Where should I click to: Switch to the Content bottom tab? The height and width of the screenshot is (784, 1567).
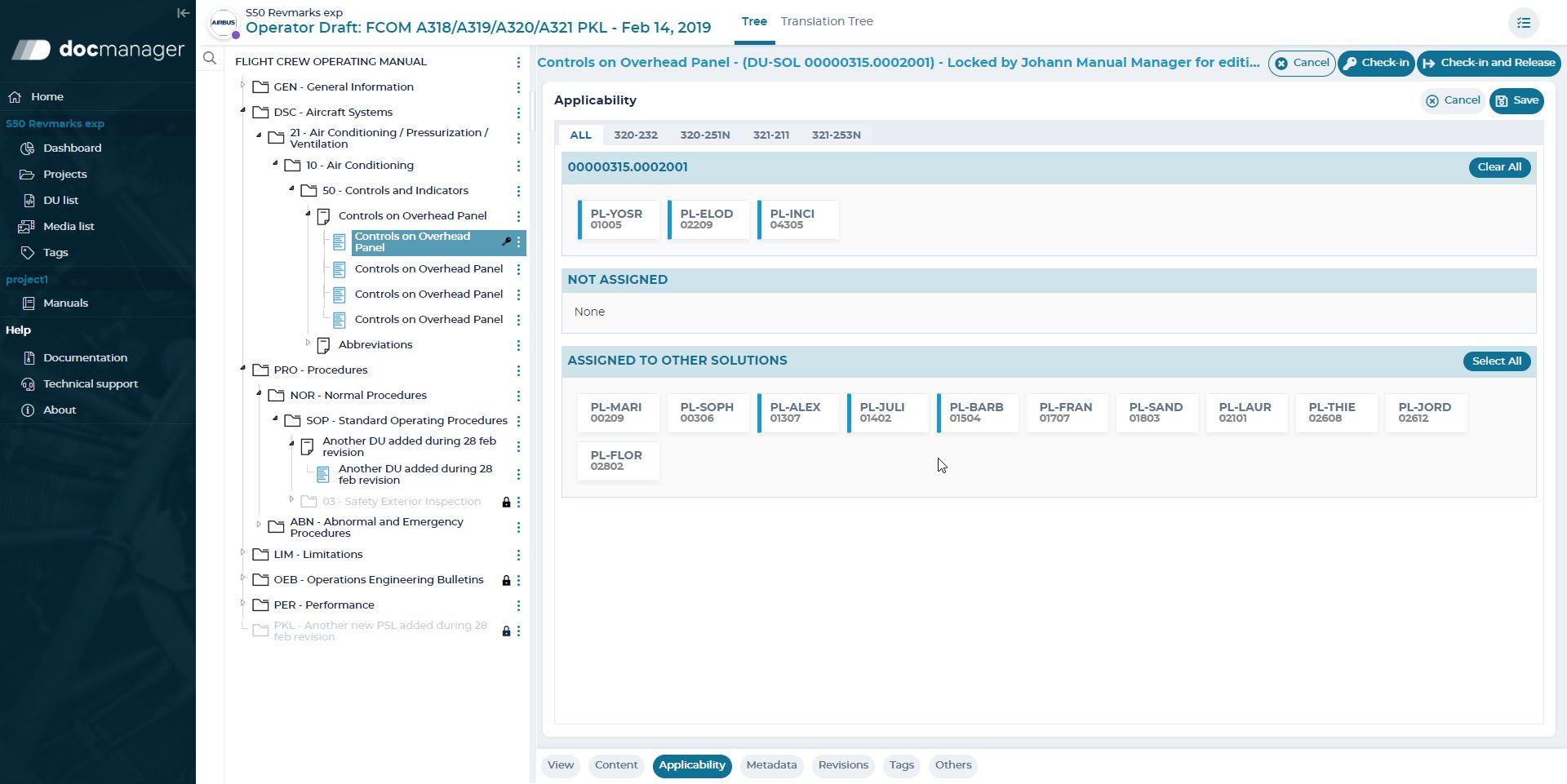[616, 765]
